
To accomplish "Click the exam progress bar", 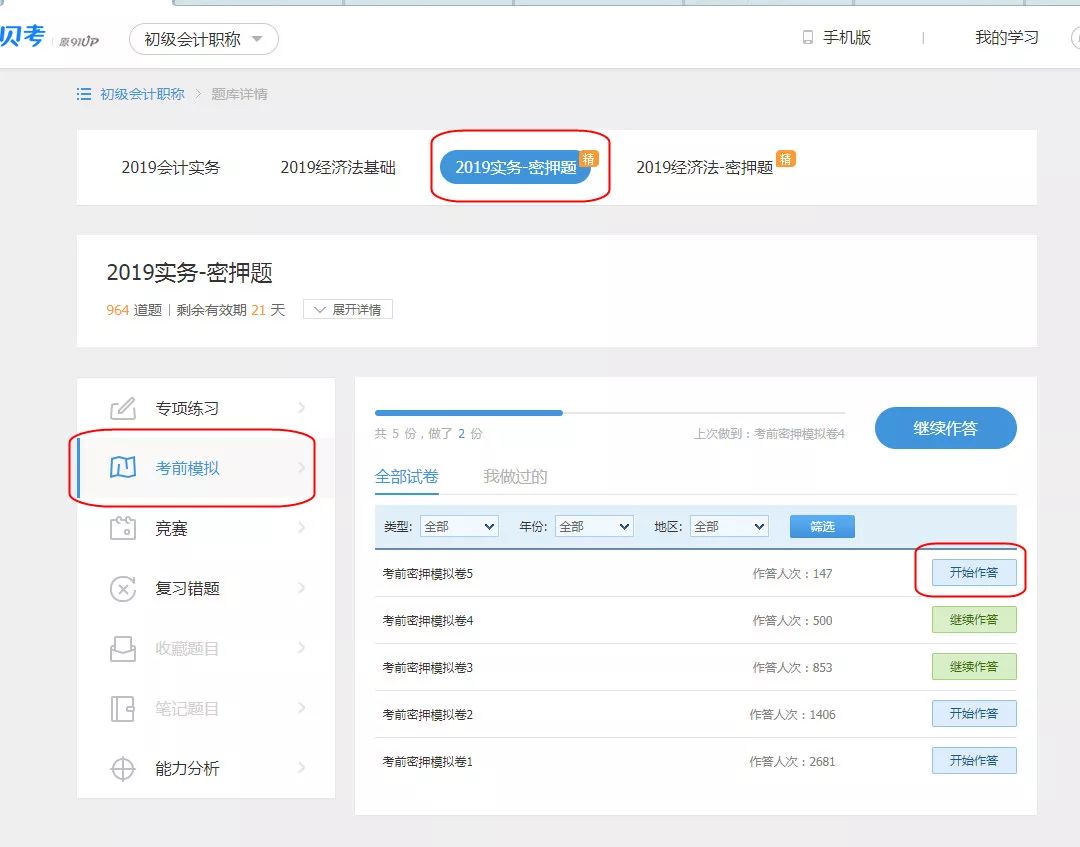I will coord(610,413).
